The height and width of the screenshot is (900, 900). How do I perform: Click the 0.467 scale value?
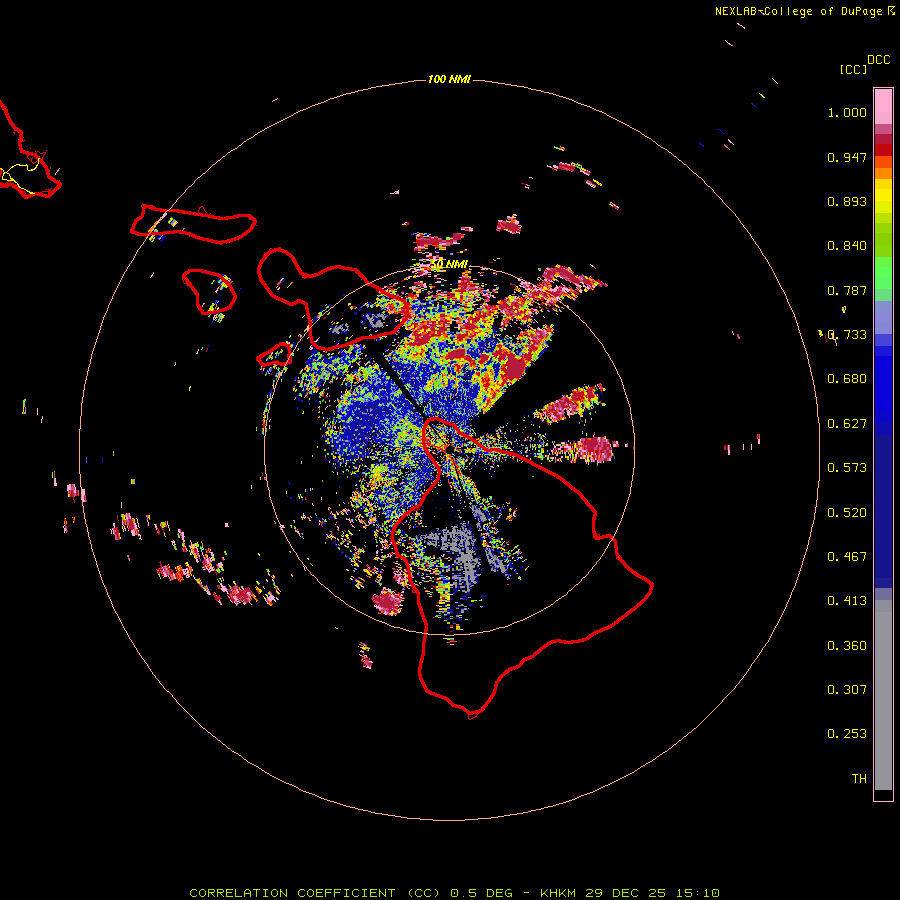847,557
